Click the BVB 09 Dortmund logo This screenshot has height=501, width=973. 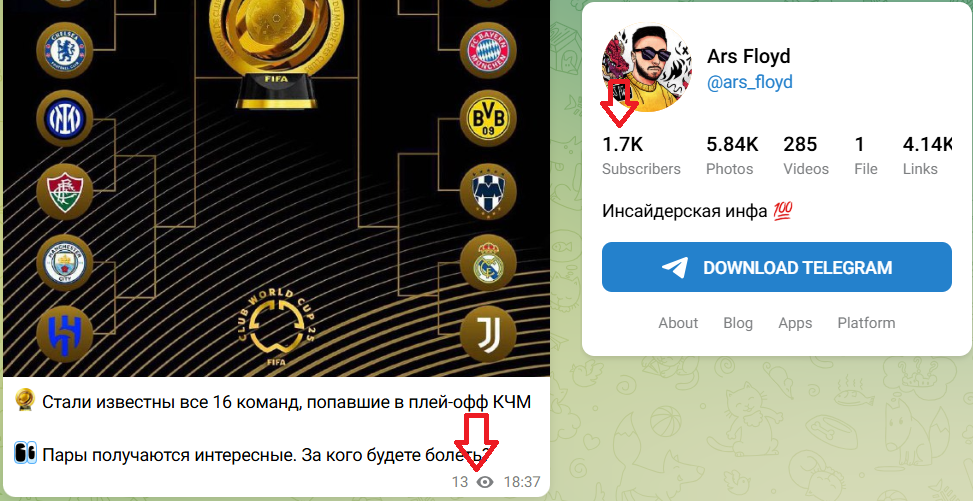488,118
